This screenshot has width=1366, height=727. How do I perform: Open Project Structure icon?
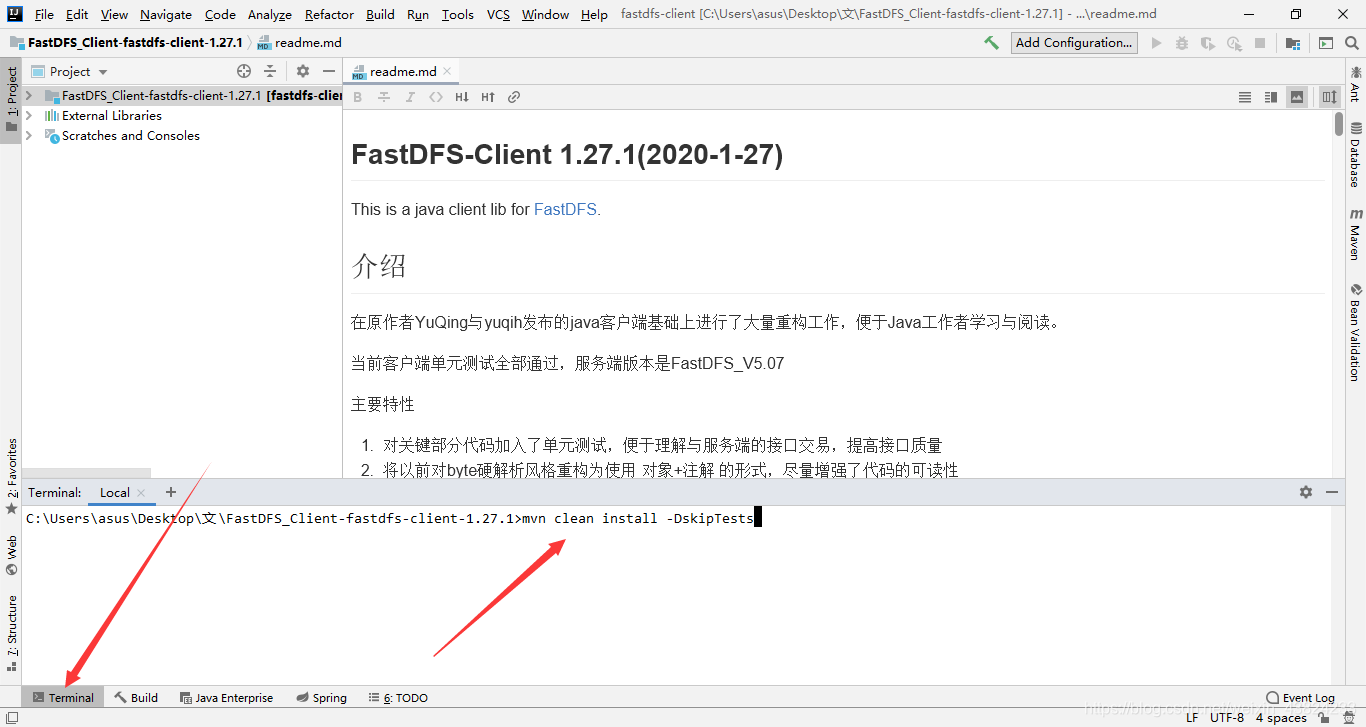click(x=1293, y=43)
